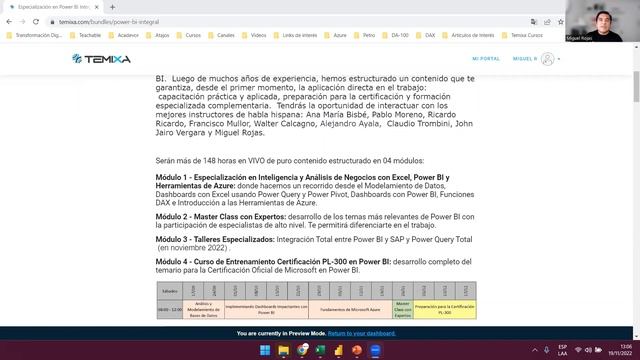Click the Temixa logo

[101, 59]
